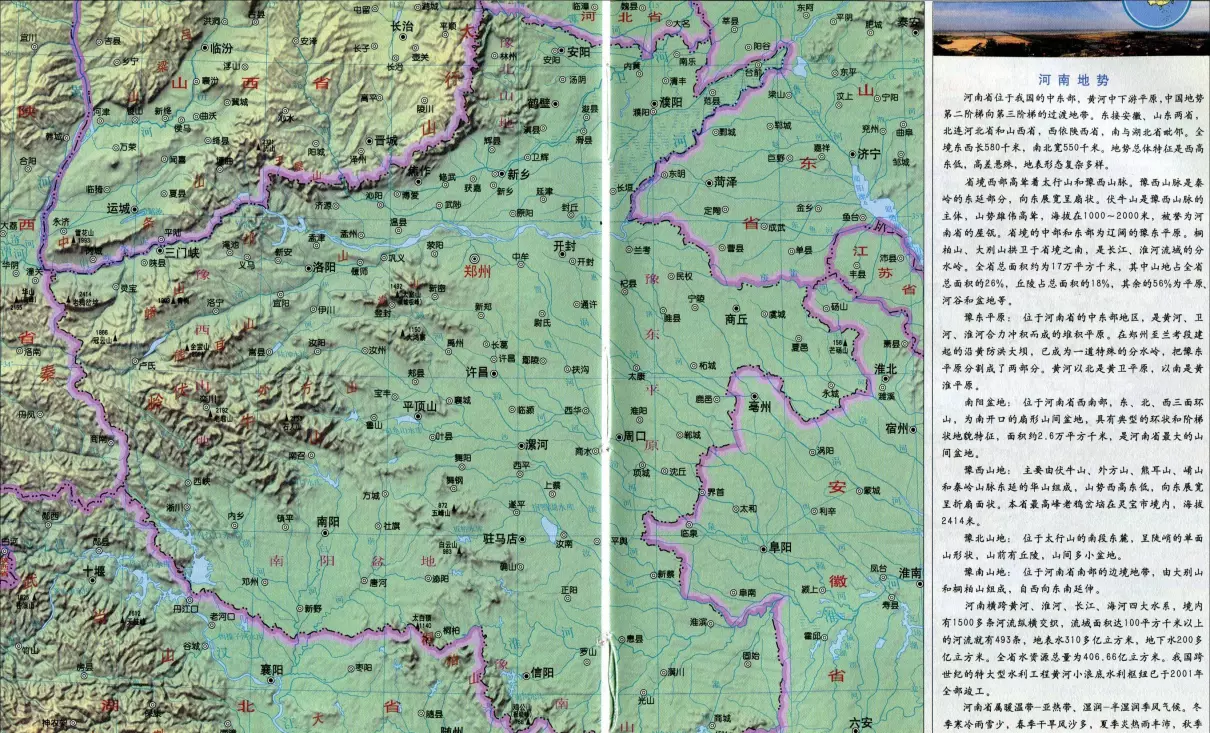Click the Shangqiu (商丘) city marker

pyautogui.click(x=737, y=307)
